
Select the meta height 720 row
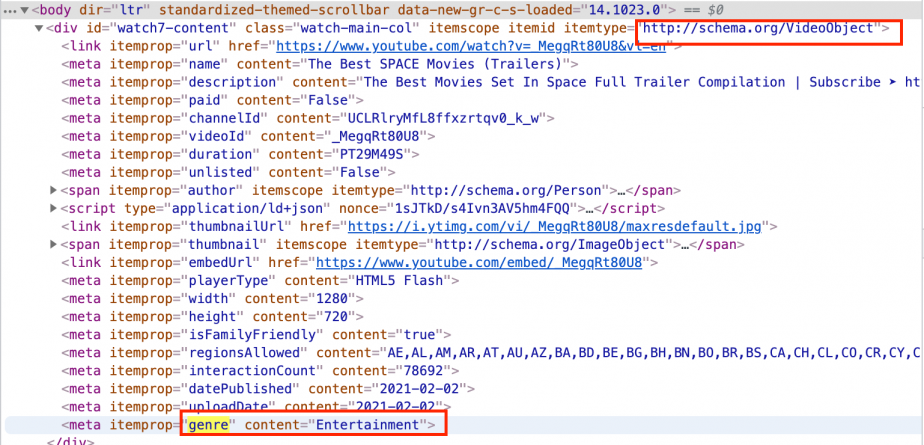tap(212, 317)
